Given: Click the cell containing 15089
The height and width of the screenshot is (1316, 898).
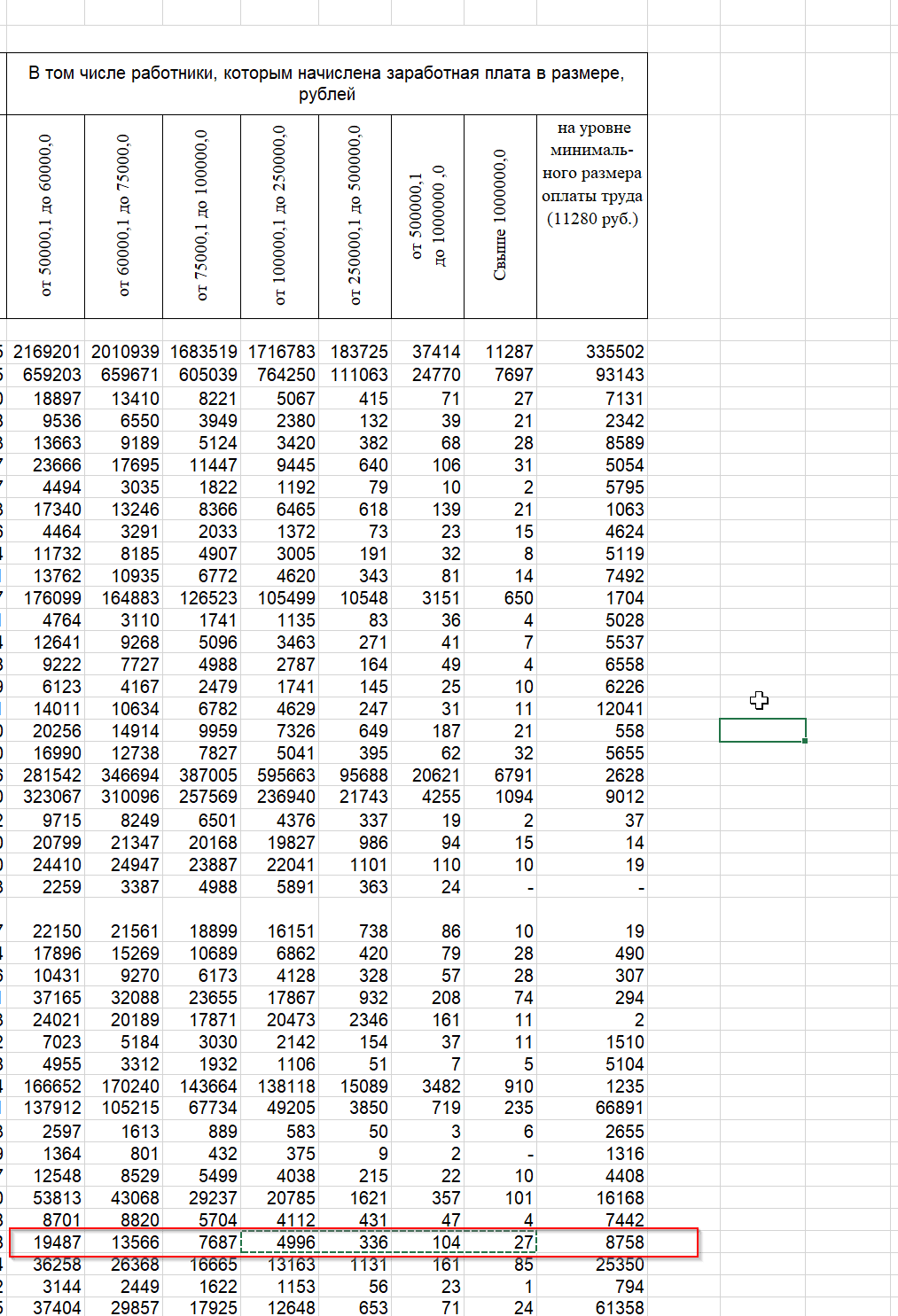Looking at the screenshot, I should pyautogui.click(x=355, y=1086).
